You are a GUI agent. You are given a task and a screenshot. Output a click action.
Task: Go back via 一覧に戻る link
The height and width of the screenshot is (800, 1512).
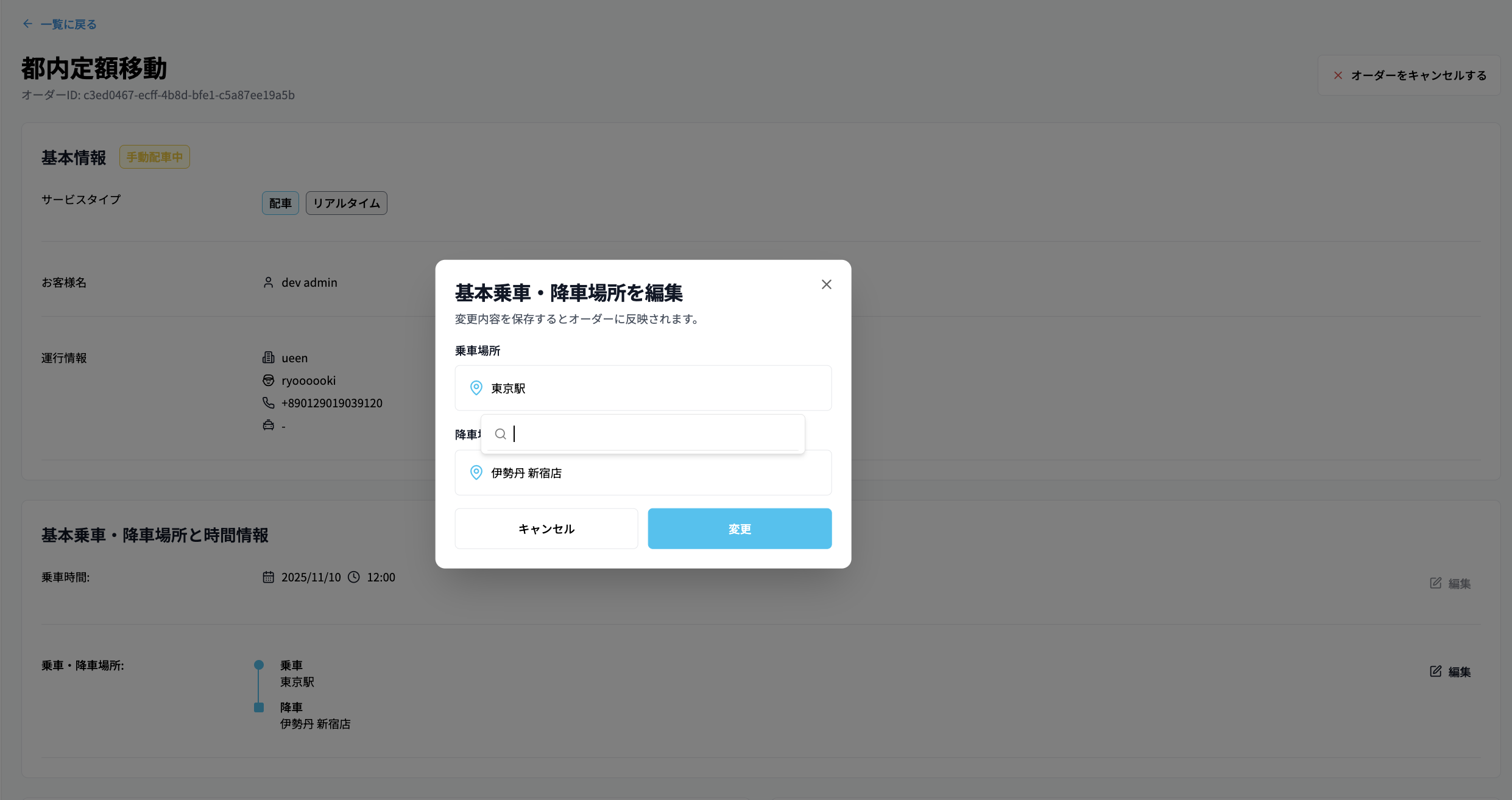click(68, 24)
